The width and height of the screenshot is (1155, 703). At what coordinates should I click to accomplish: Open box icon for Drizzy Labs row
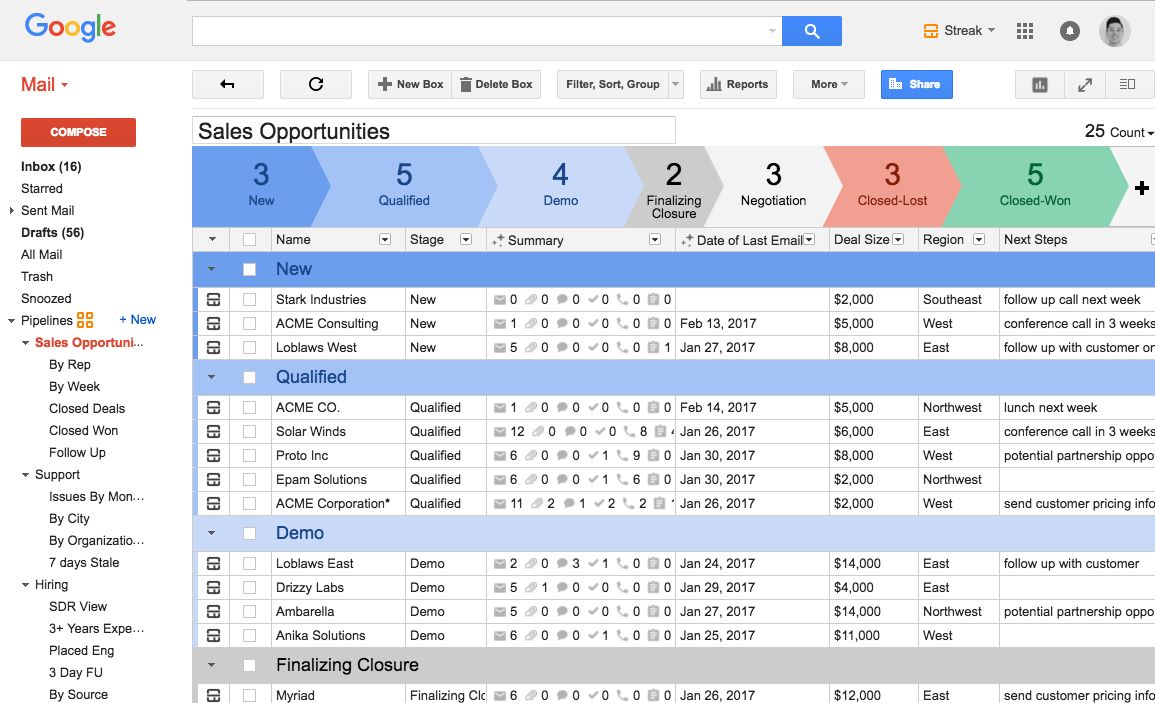point(214,587)
